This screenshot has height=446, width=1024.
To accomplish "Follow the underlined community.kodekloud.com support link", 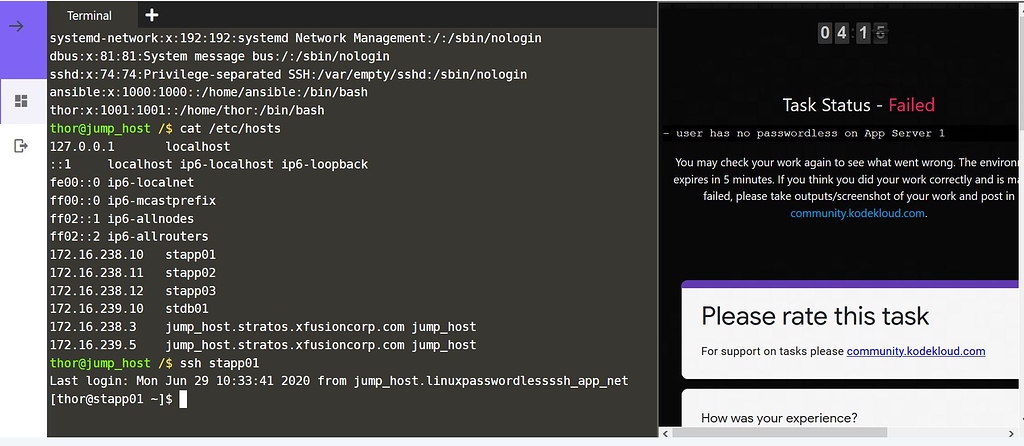I will 916,351.
